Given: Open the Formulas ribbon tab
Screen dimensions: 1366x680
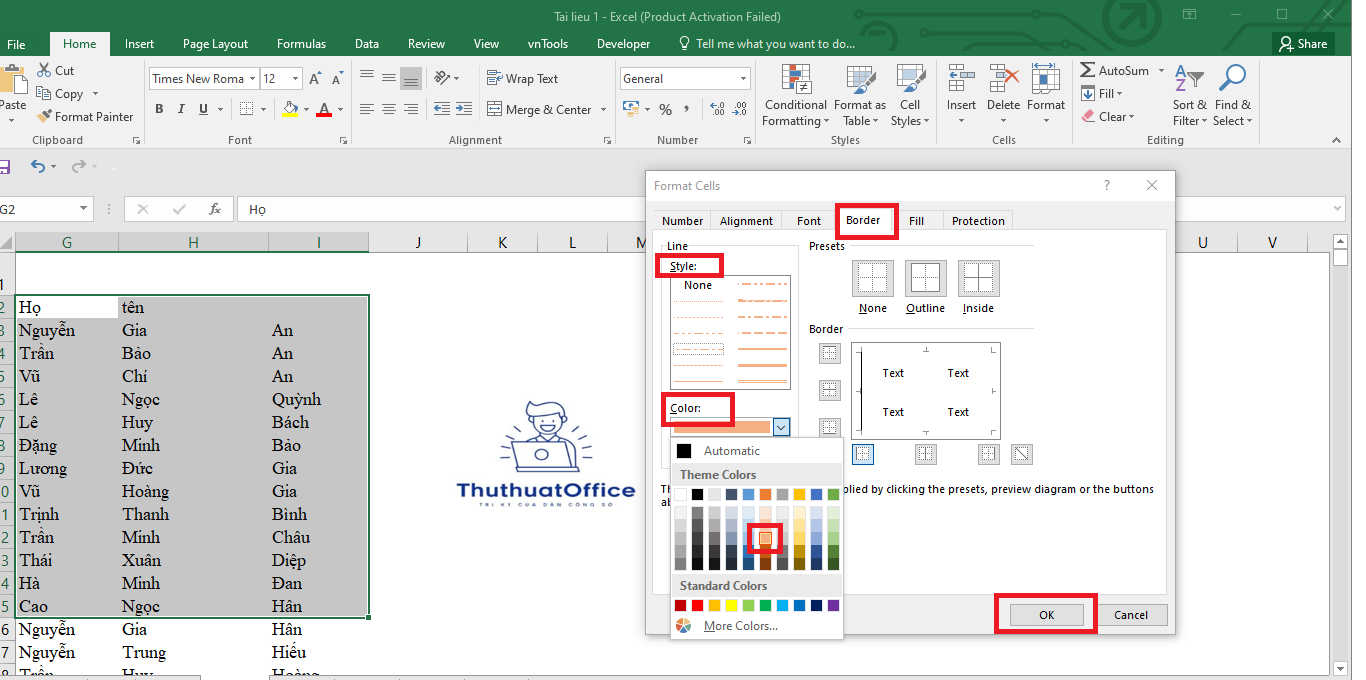Looking at the screenshot, I should (x=301, y=44).
